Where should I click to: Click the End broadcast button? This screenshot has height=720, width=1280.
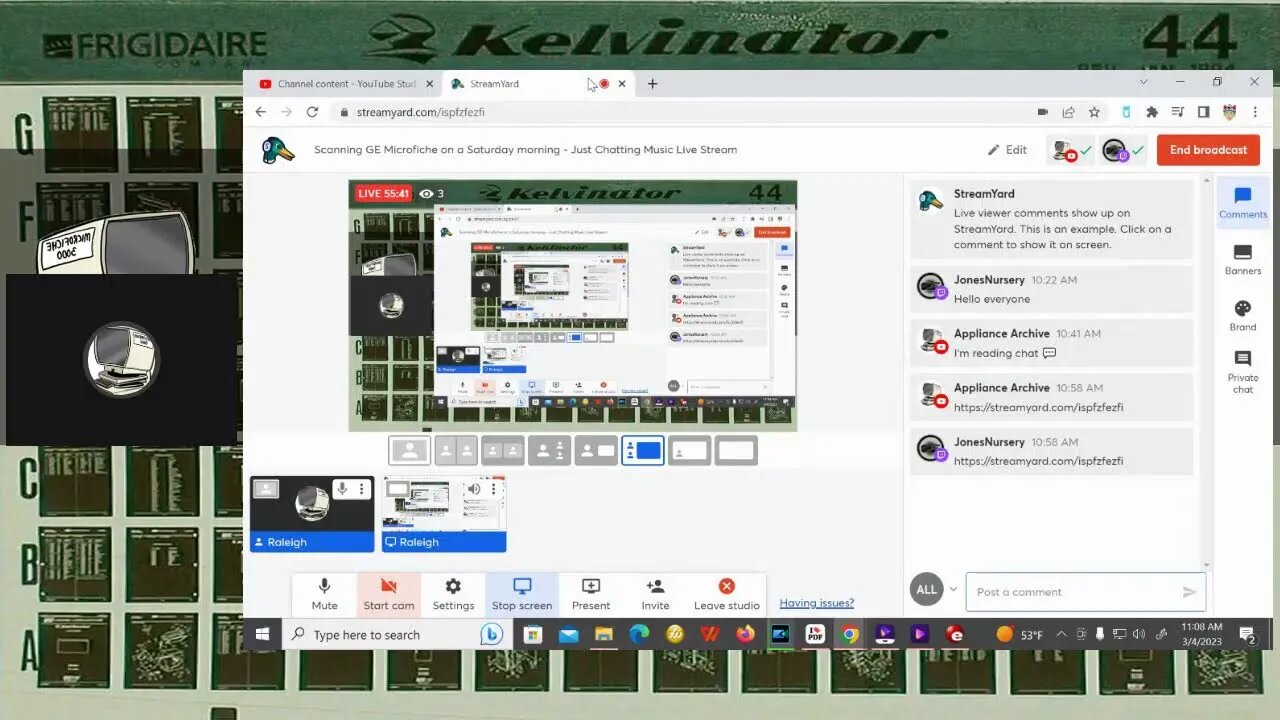coord(1208,150)
